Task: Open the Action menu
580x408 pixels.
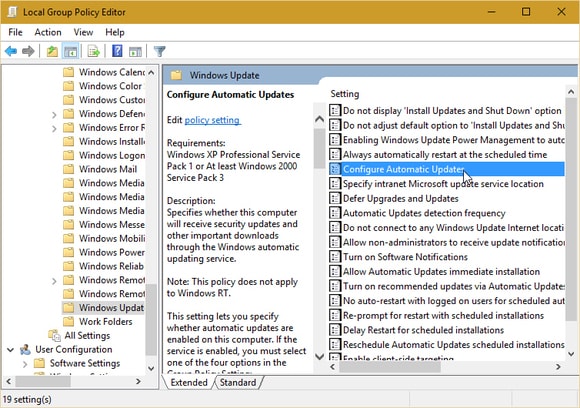Action: pyautogui.click(x=48, y=32)
